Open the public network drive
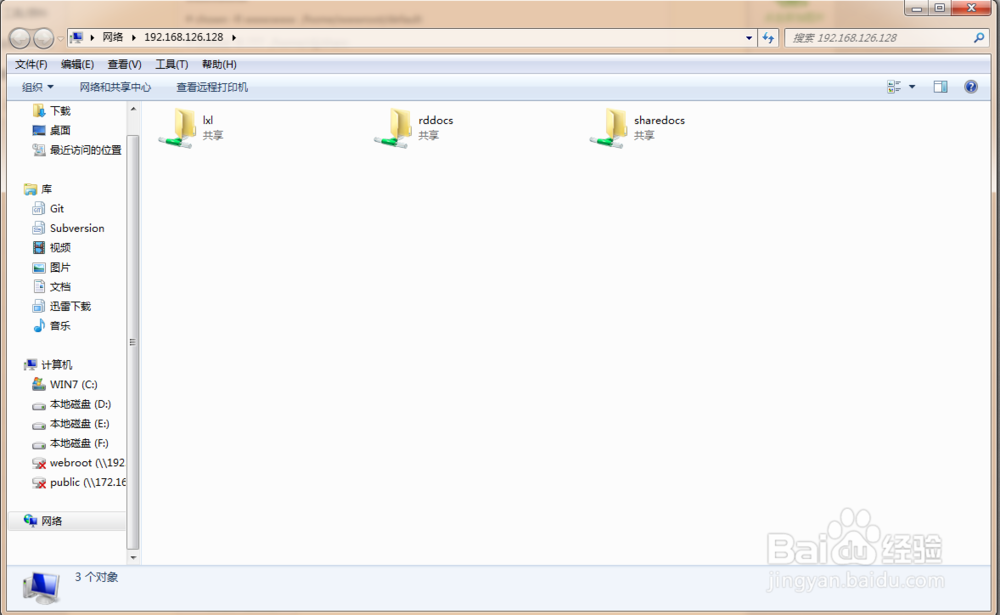The height and width of the screenshot is (615, 1000). click(70, 482)
